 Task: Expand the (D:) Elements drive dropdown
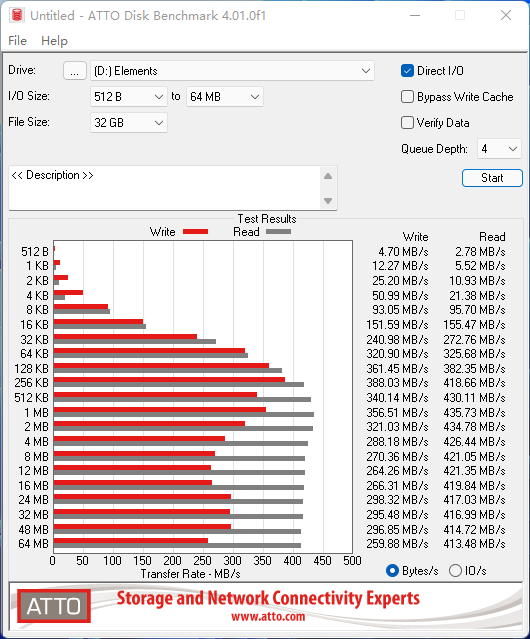click(x=232, y=71)
